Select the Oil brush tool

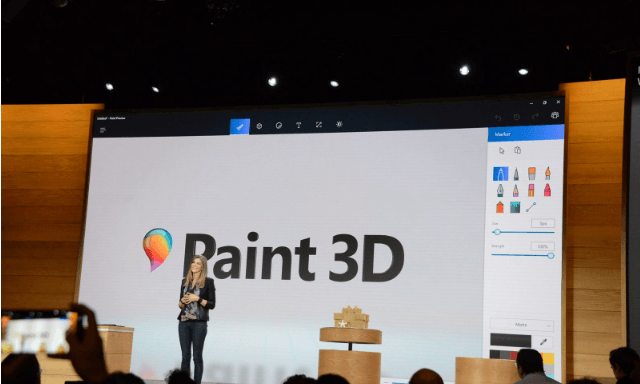(x=531, y=173)
